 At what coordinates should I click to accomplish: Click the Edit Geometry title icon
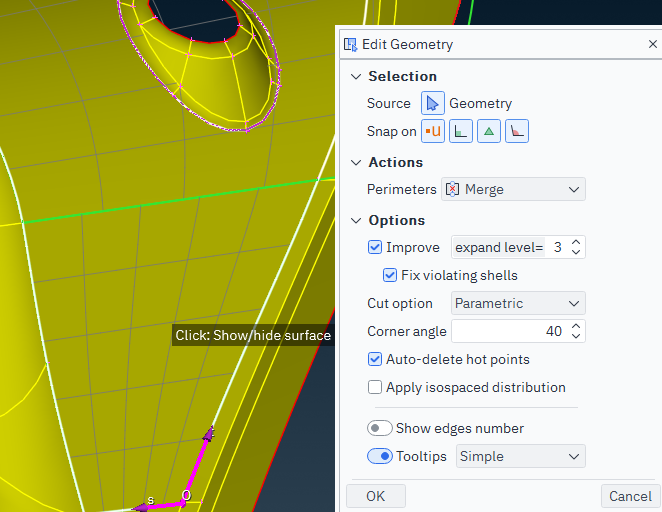[x=350, y=44]
